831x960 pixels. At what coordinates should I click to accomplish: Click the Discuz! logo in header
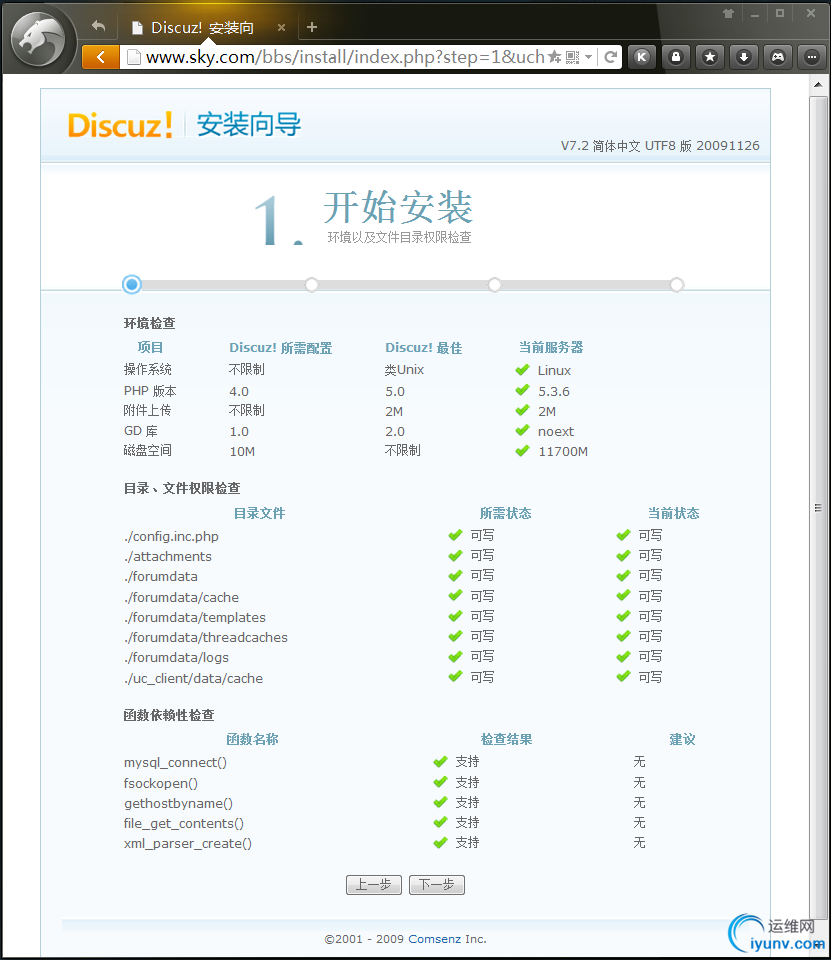120,125
